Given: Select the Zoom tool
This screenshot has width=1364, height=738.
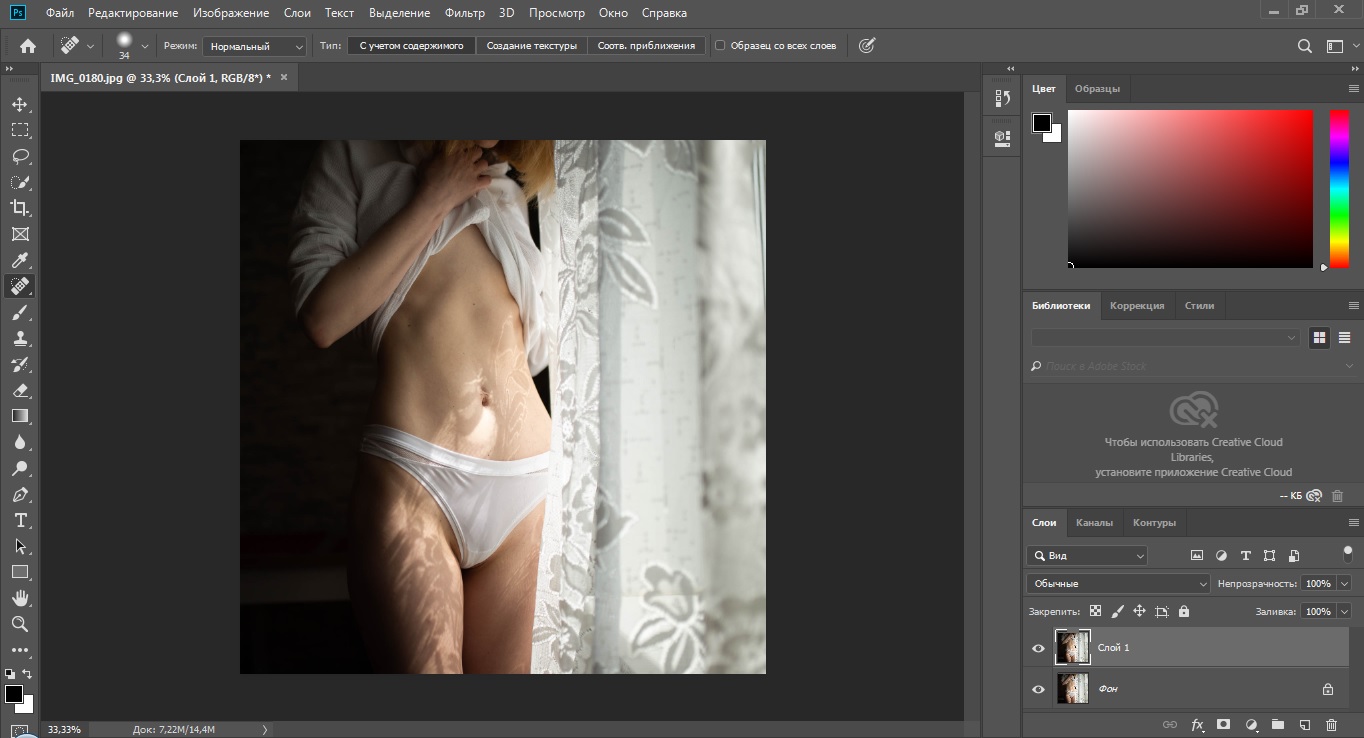Looking at the screenshot, I should pos(20,624).
